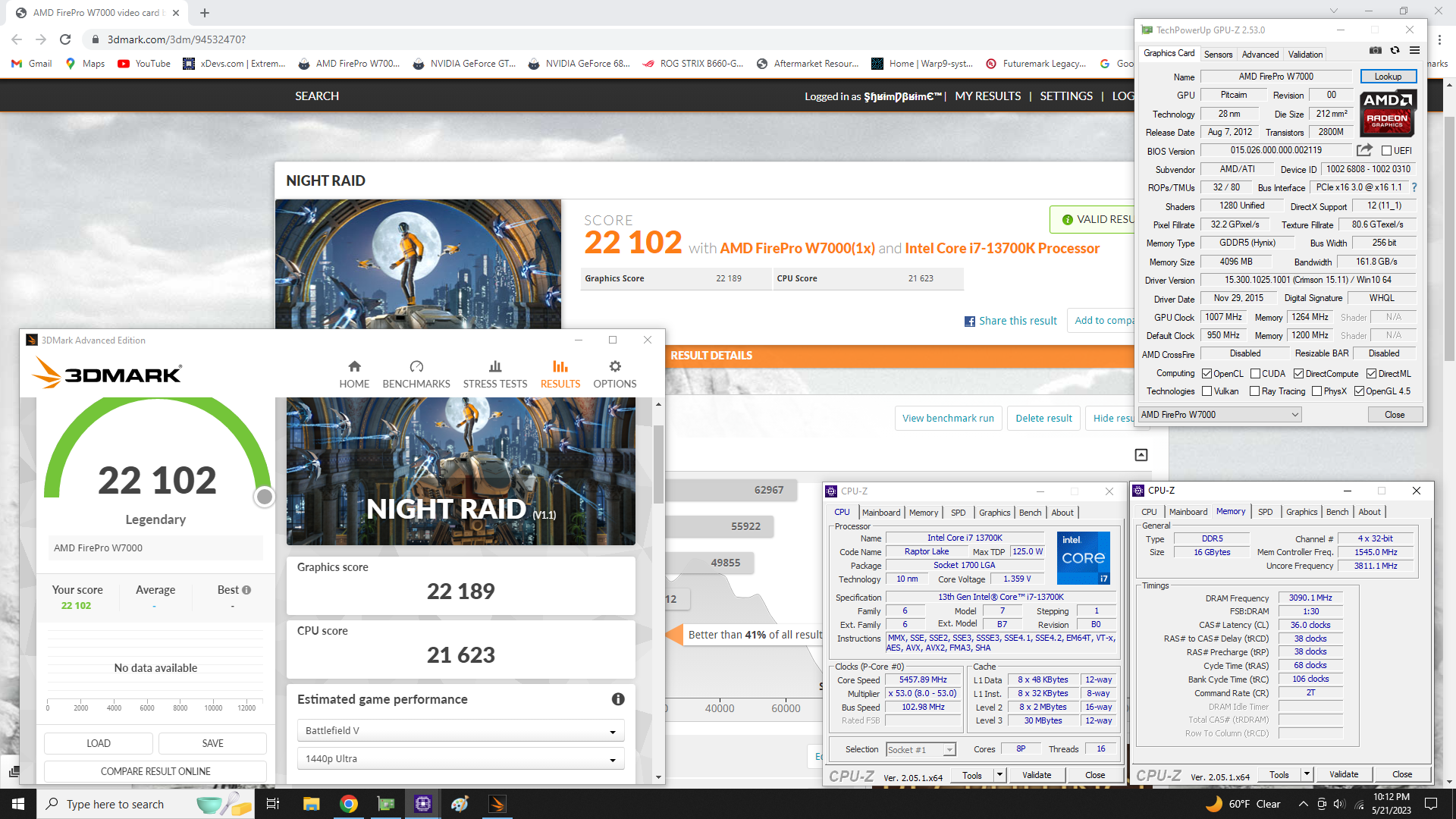Click bus interface question mark icon
This screenshot has height=819, width=1456.
pyautogui.click(x=1414, y=187)
